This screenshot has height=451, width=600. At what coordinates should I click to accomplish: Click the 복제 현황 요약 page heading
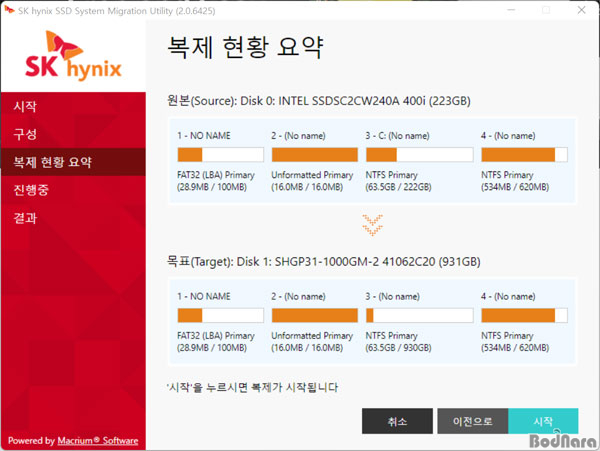tap(246, 47)
